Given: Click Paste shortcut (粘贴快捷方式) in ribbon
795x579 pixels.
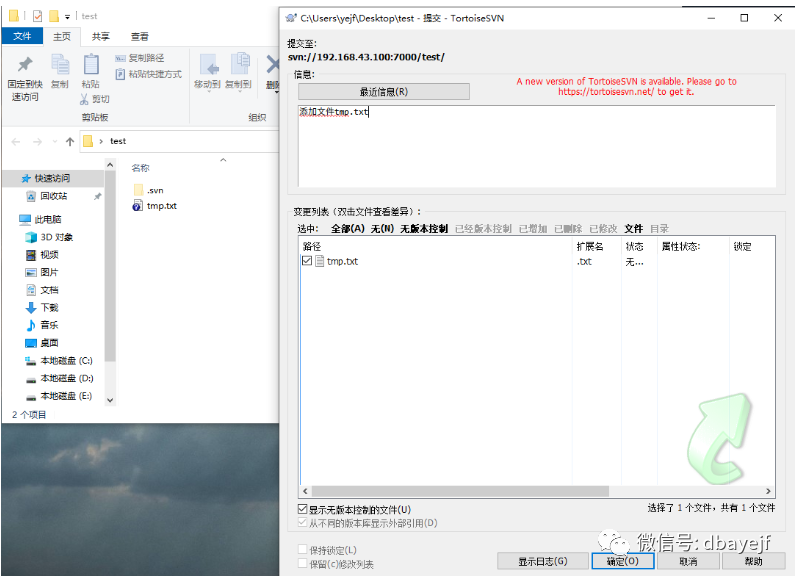Looking at the screenshot, I should [x=149, y=75].
